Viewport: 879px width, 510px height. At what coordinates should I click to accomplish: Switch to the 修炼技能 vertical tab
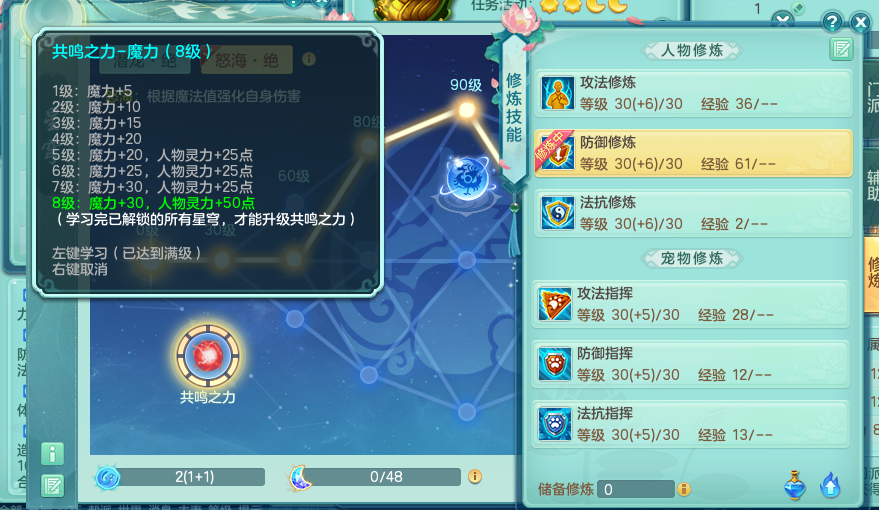514,108
